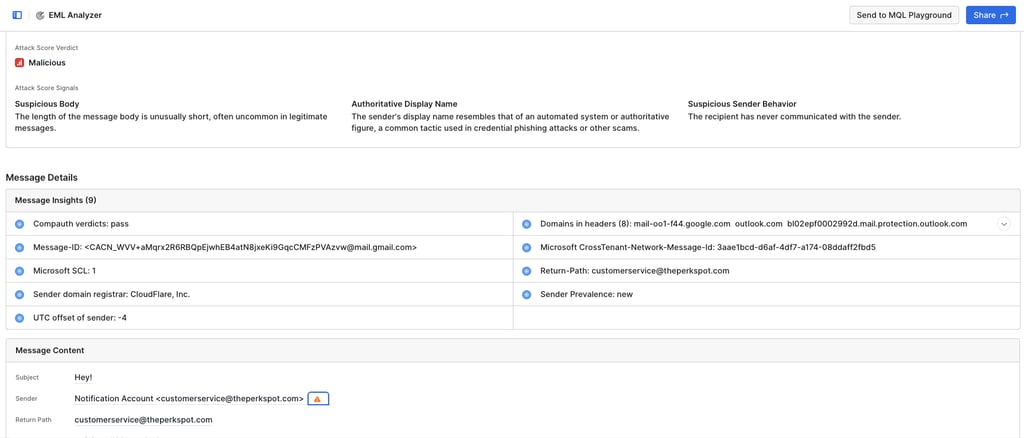This screenshot has width=1024, height=438.
Task: Click the Sender Prevalence insight icon
Action: click(526, 294)
